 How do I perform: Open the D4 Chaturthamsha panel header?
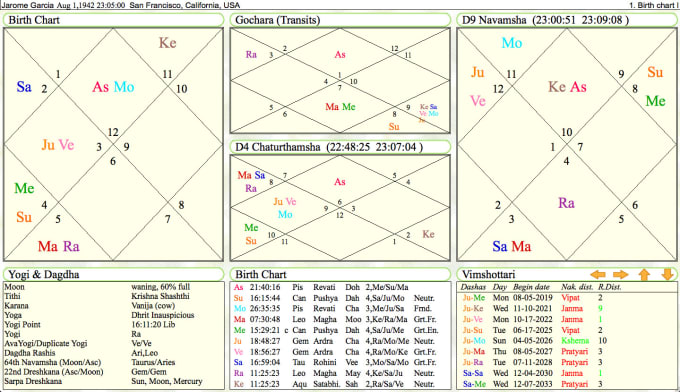(x=340, y=147)
